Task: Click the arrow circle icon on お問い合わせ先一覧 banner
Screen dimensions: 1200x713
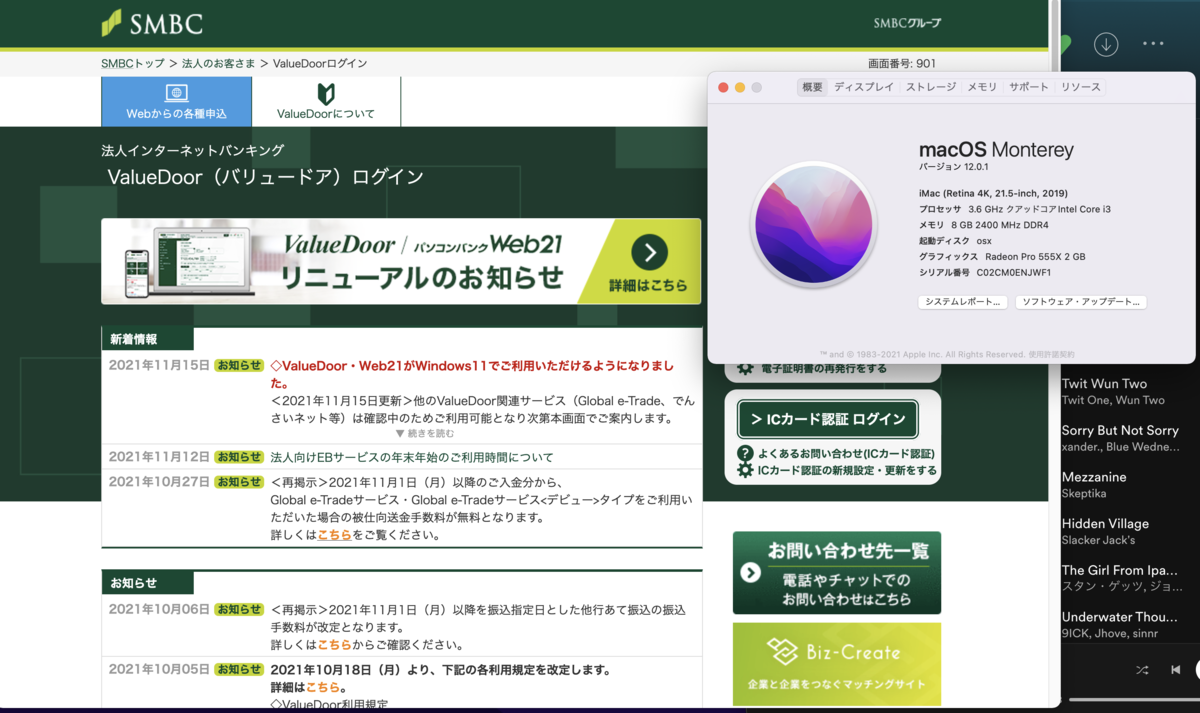Action: click(751, 573)
